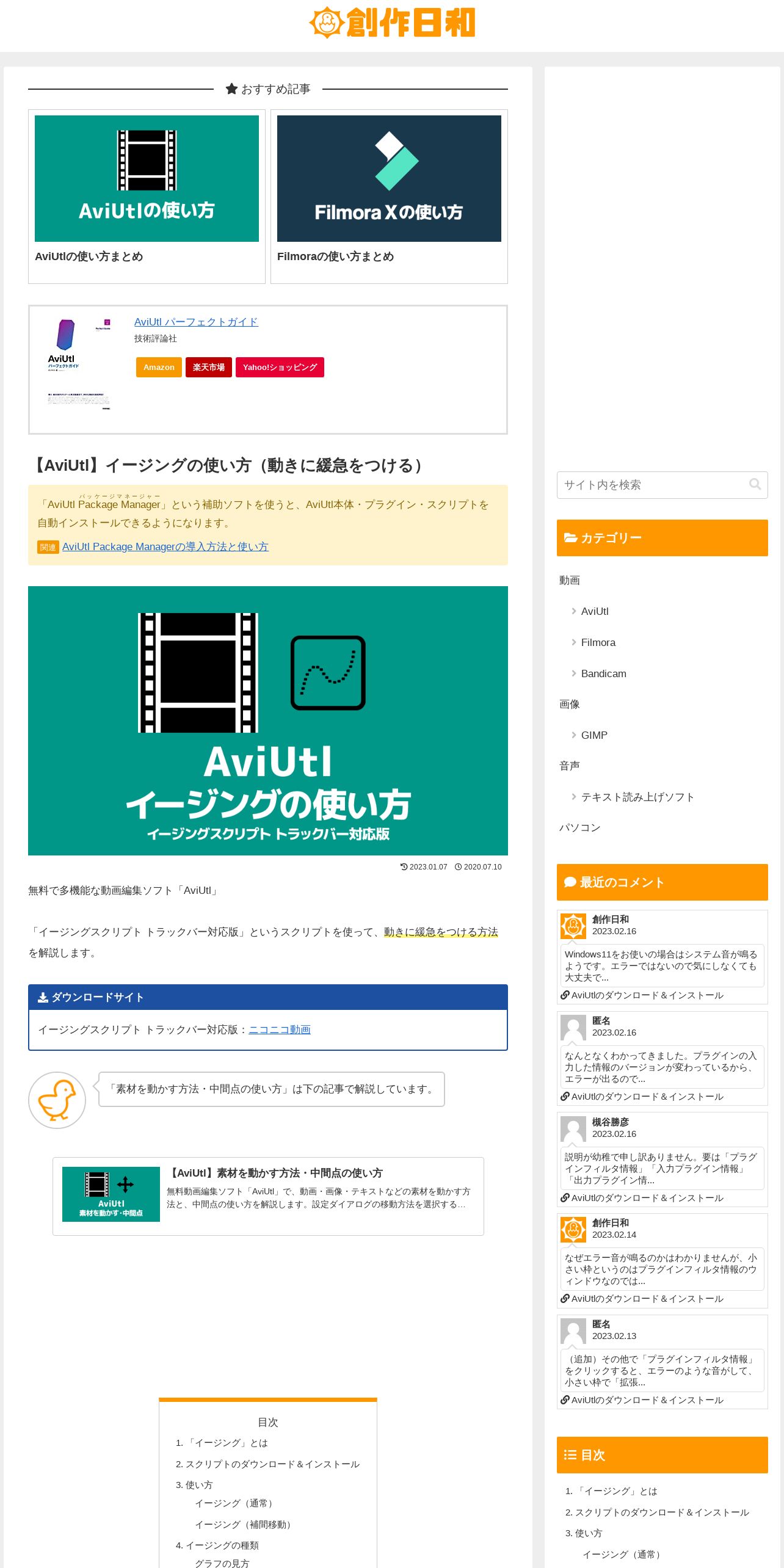Select the テキスト読み上げソフト category

pos(638,797)
